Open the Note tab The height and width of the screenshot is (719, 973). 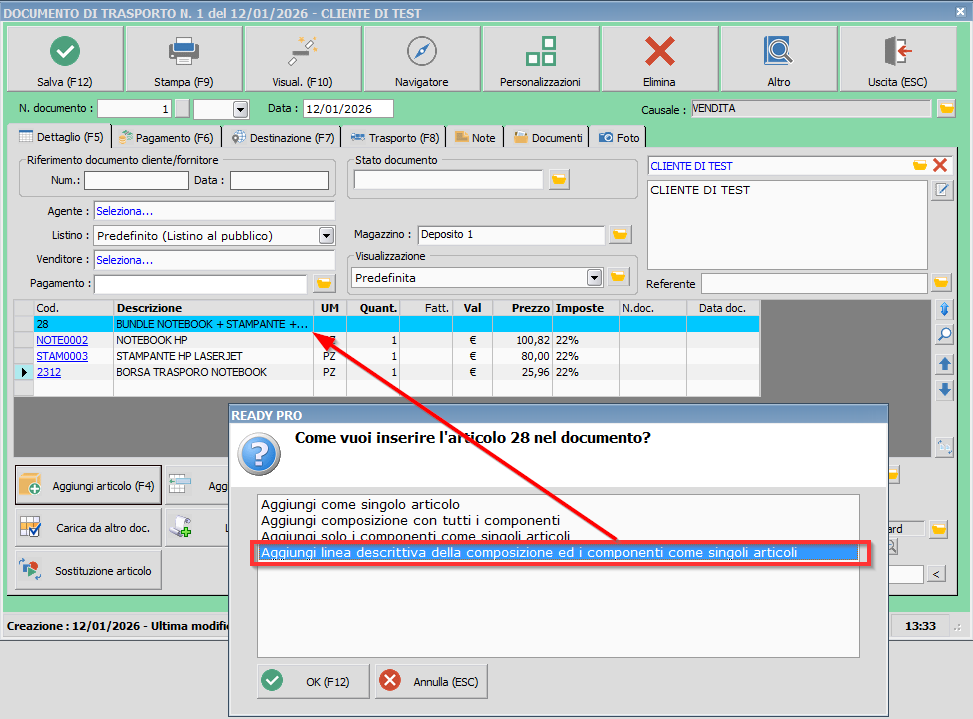point(475,138)
